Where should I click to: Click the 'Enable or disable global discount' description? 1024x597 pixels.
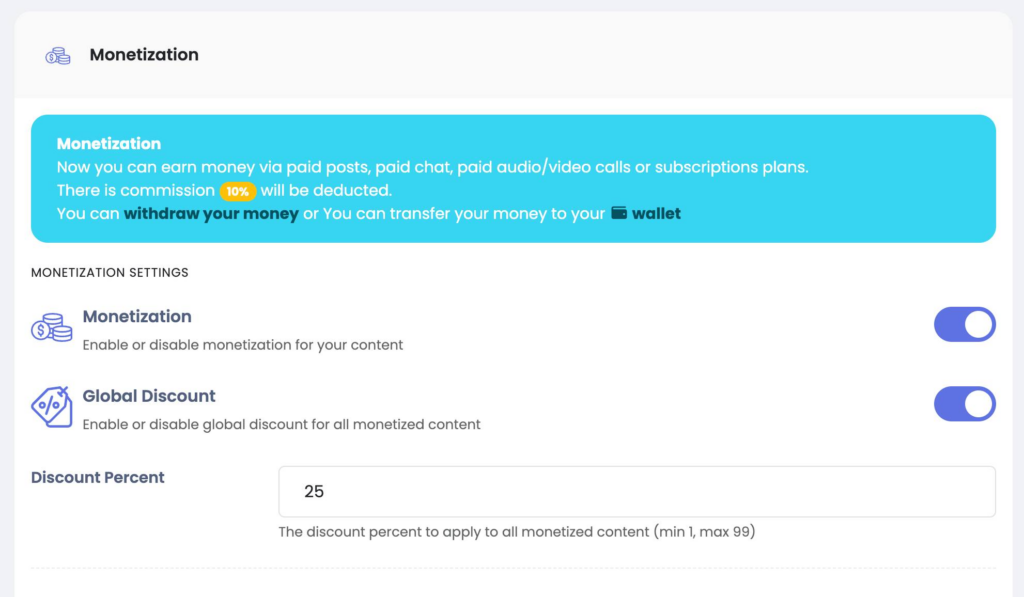[x=281, y=425]
